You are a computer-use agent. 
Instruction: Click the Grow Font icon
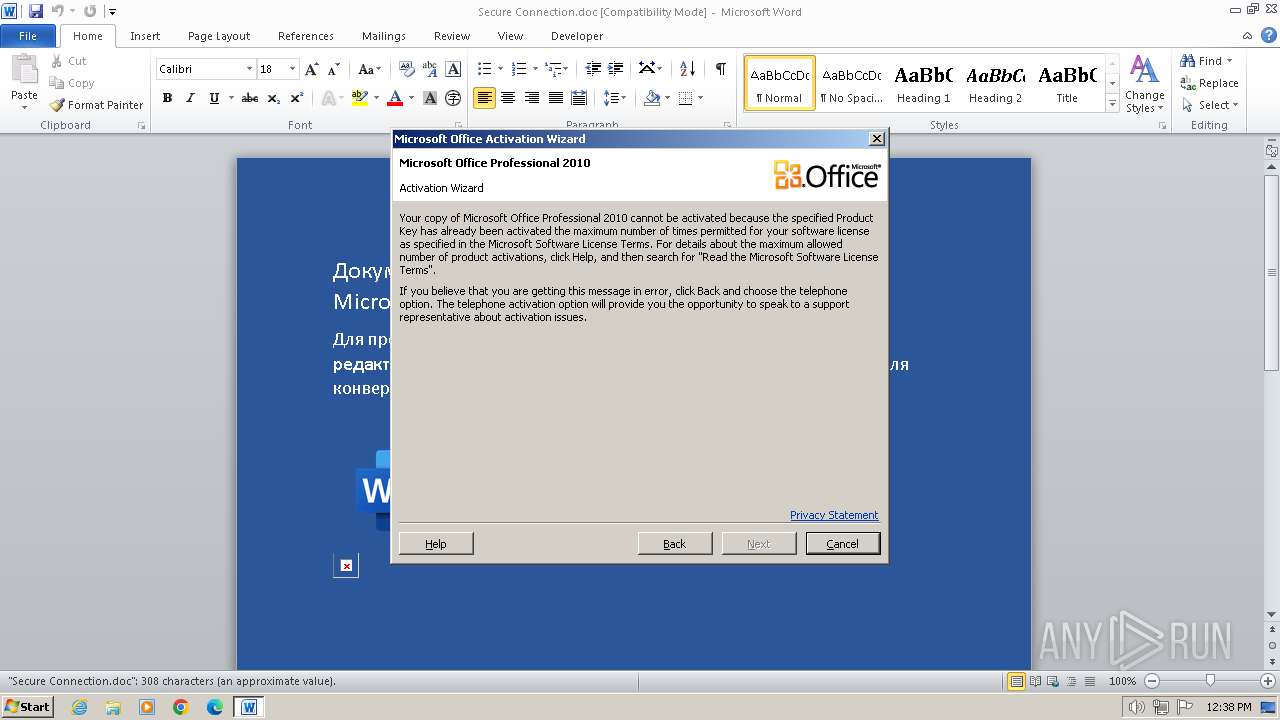click(x=312, y=69)
